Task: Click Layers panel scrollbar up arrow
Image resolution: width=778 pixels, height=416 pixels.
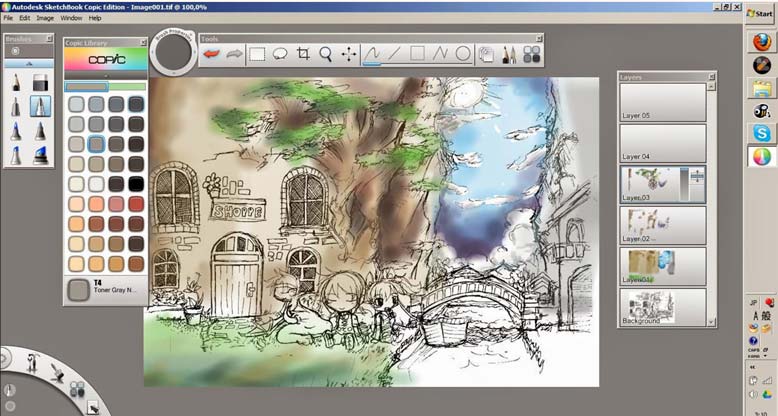Action: (712, 86)
